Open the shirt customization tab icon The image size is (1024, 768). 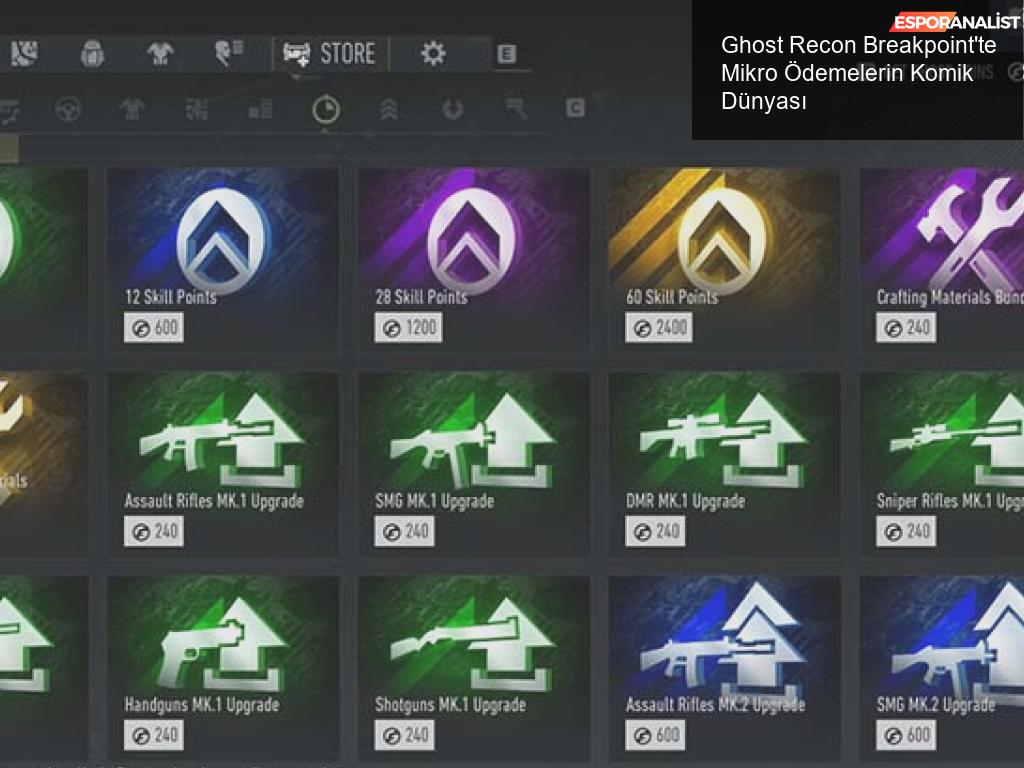tap(159, 54)
